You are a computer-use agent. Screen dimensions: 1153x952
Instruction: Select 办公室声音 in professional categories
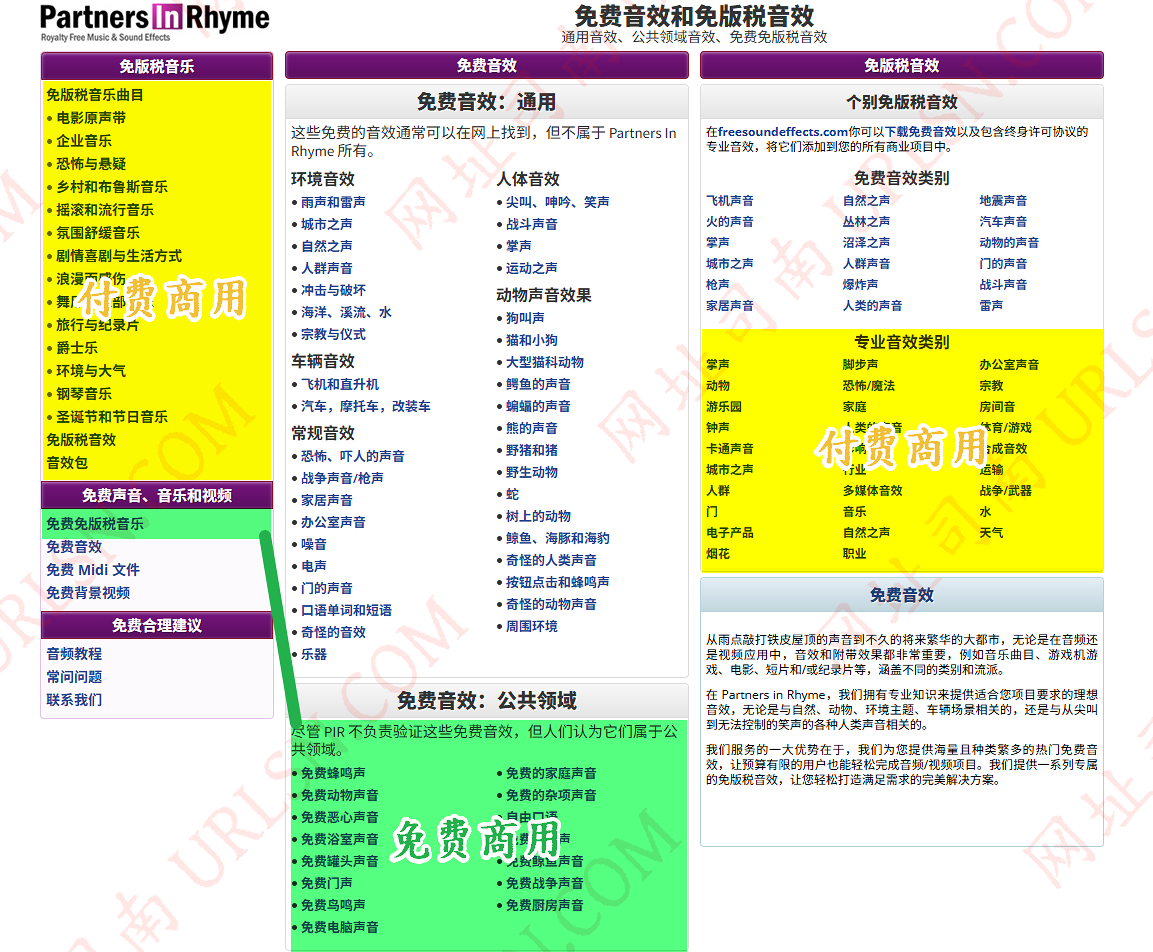tap(1009, 365)
